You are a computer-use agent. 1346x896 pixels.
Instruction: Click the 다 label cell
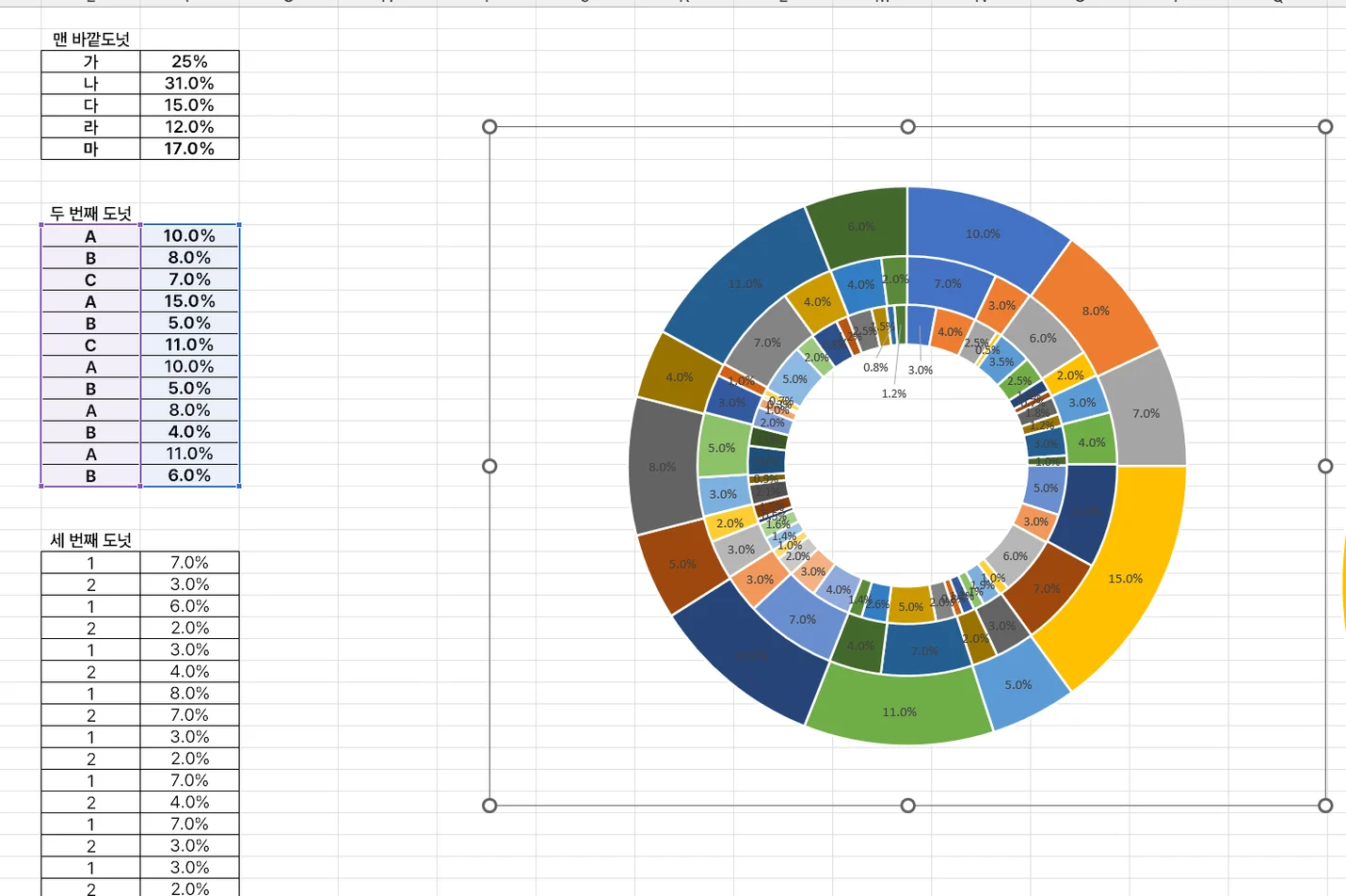[91, 104]
